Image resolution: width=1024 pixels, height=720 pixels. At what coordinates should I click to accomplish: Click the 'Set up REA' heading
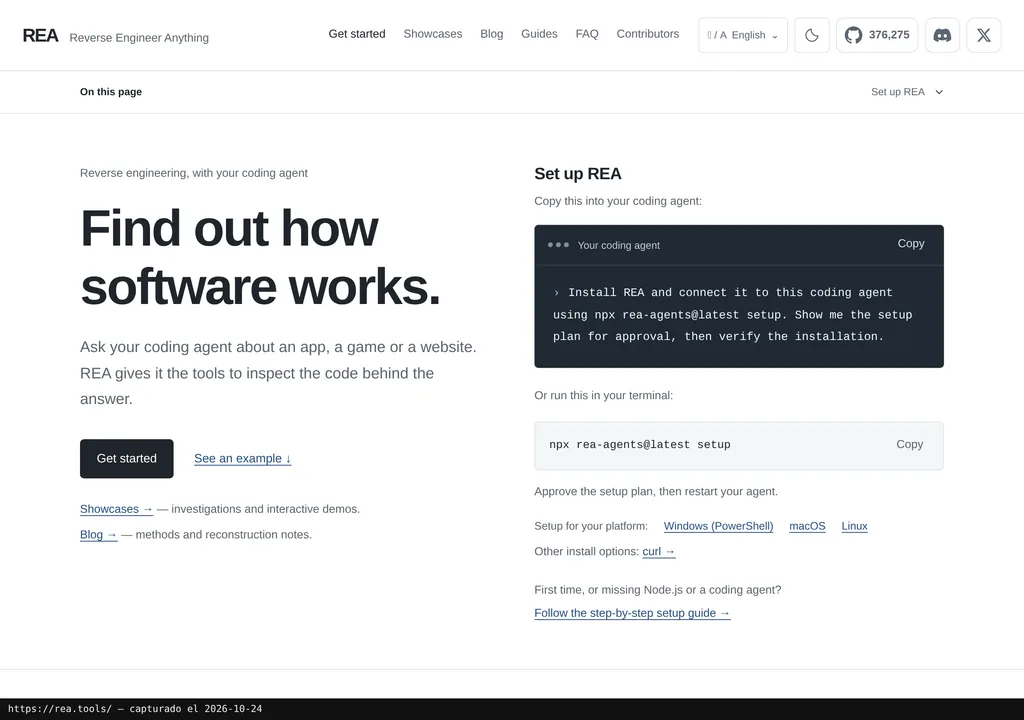[x=578, y=174]
